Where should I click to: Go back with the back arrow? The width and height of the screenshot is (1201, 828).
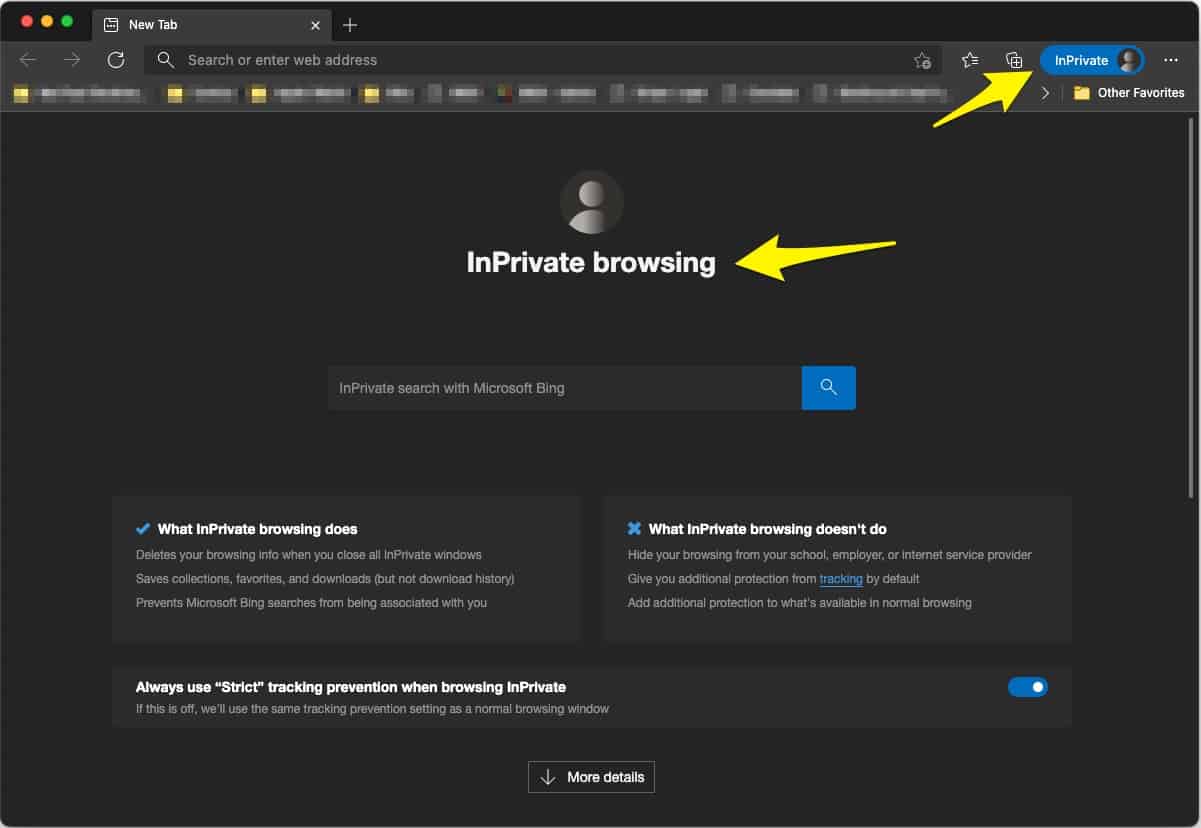[28, 60]
